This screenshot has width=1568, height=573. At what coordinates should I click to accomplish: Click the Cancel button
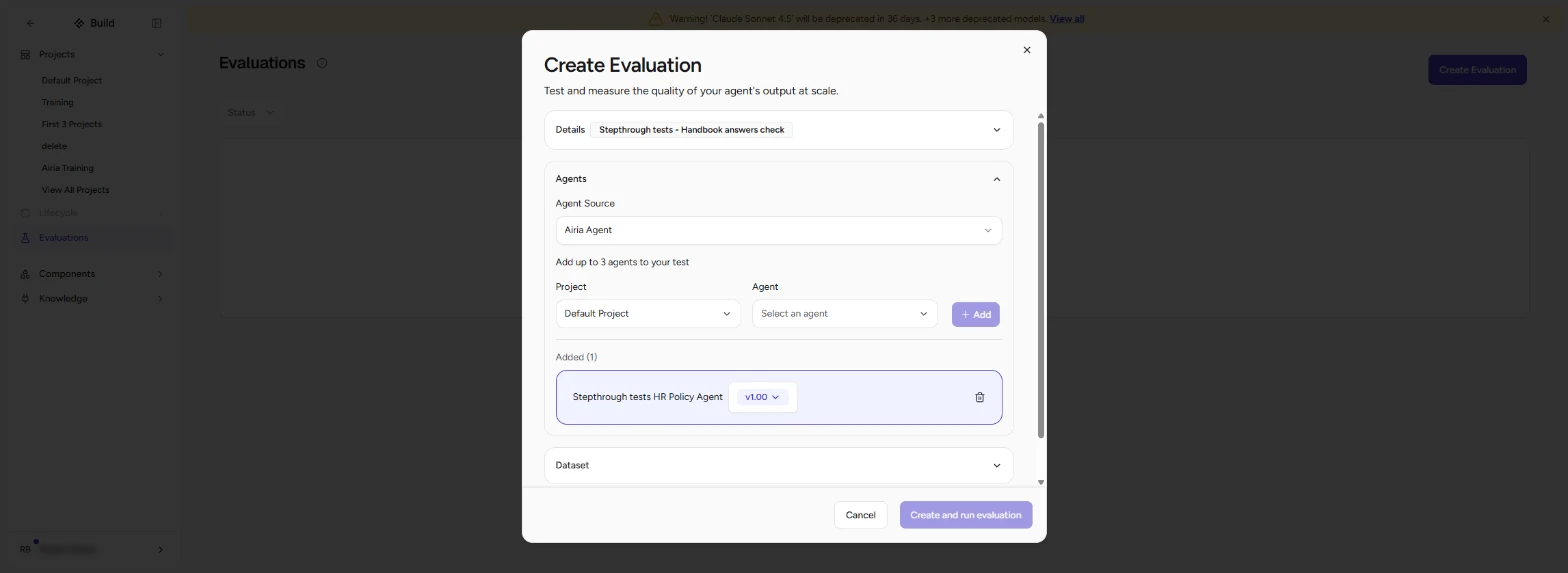860,515
